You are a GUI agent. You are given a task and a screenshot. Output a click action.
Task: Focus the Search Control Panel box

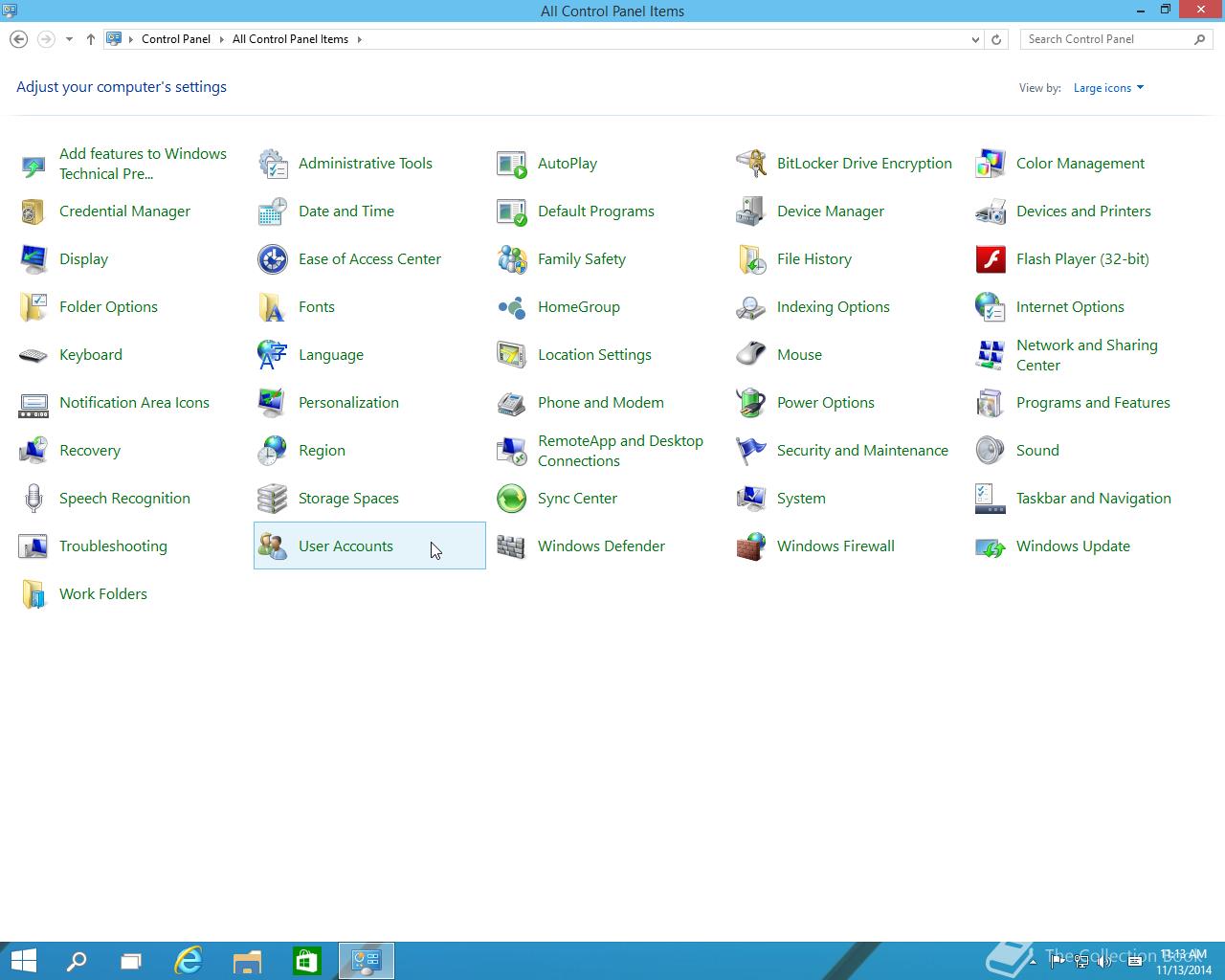pyautogui.click(x=1116, y=39)
